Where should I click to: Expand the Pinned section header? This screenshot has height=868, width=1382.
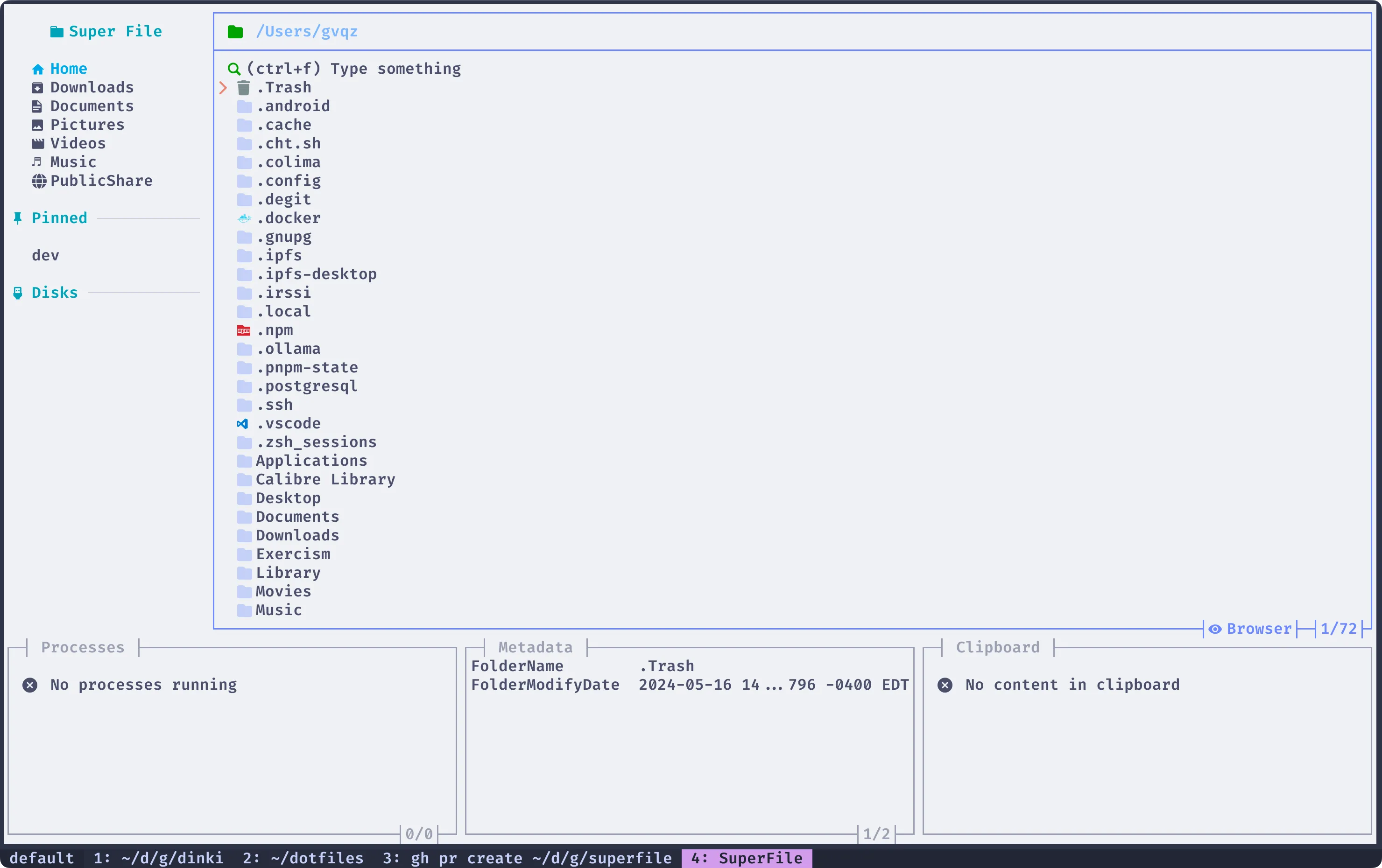pyautogui.click(x=59, y=217)
